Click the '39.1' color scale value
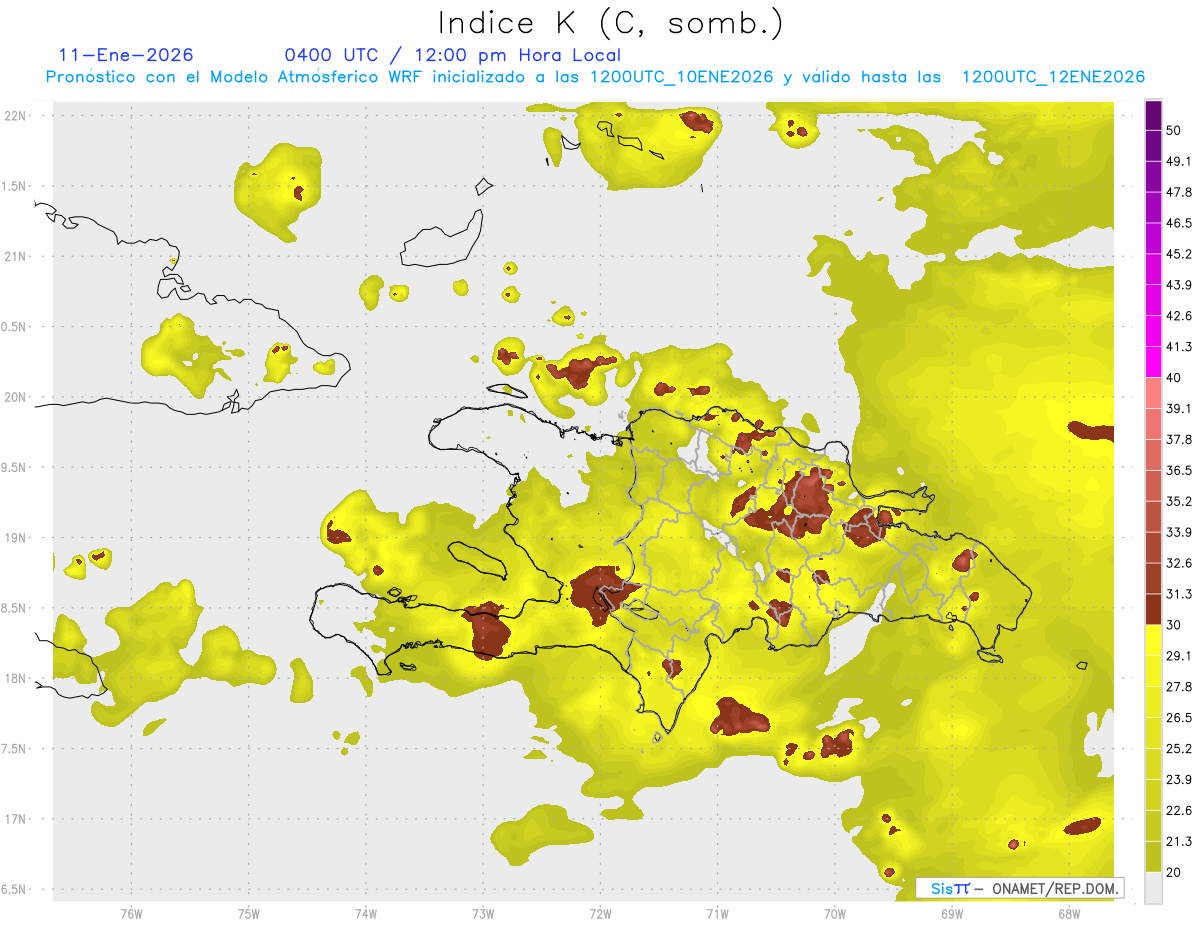Image resolution: width=1200 pixels, height=927 pixels. pos(1178,408)
